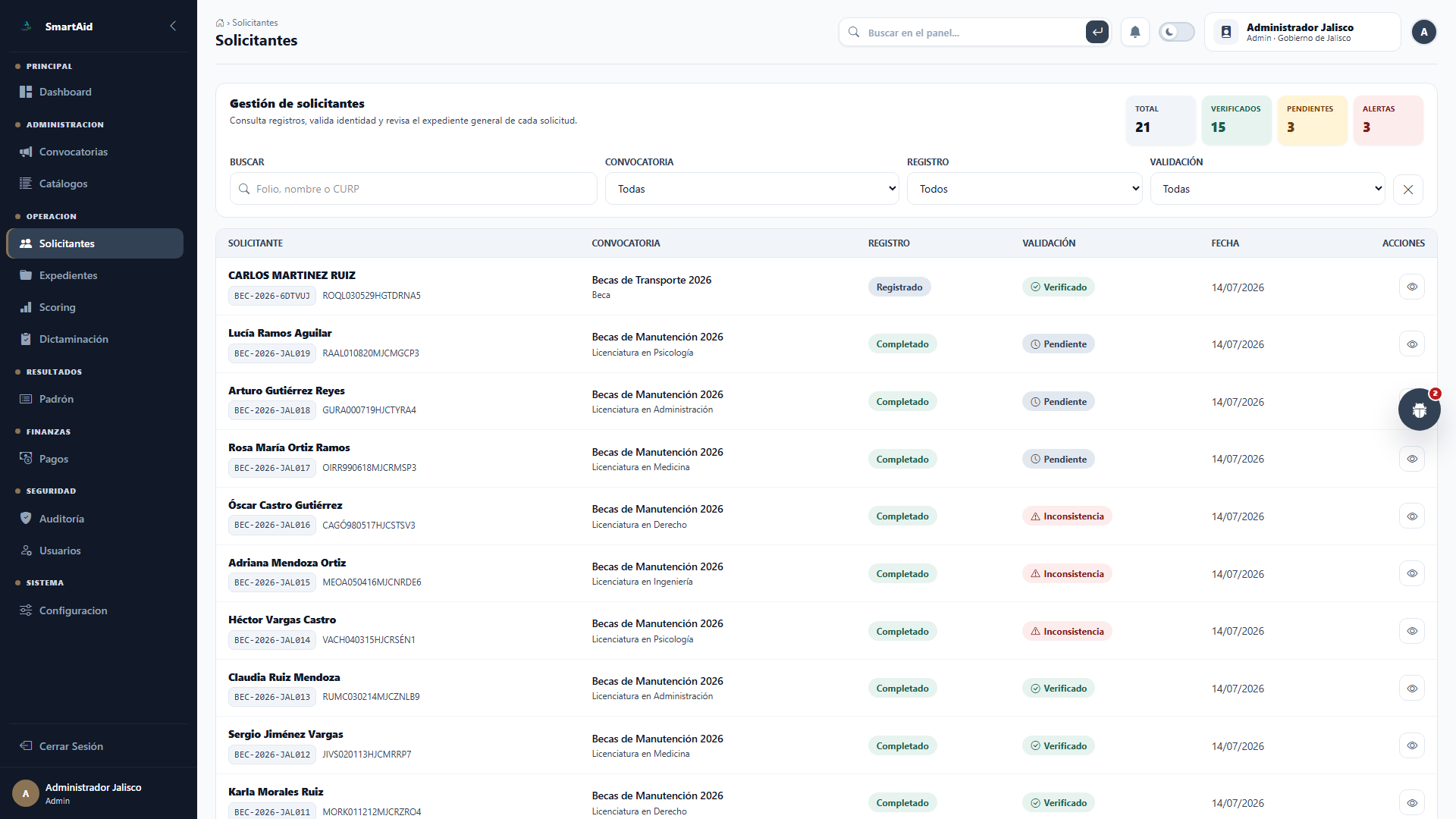Click Pendiente badge for Lucía Ramos Aguilar
1456x819 pixels.
(x=1059, y=344)
